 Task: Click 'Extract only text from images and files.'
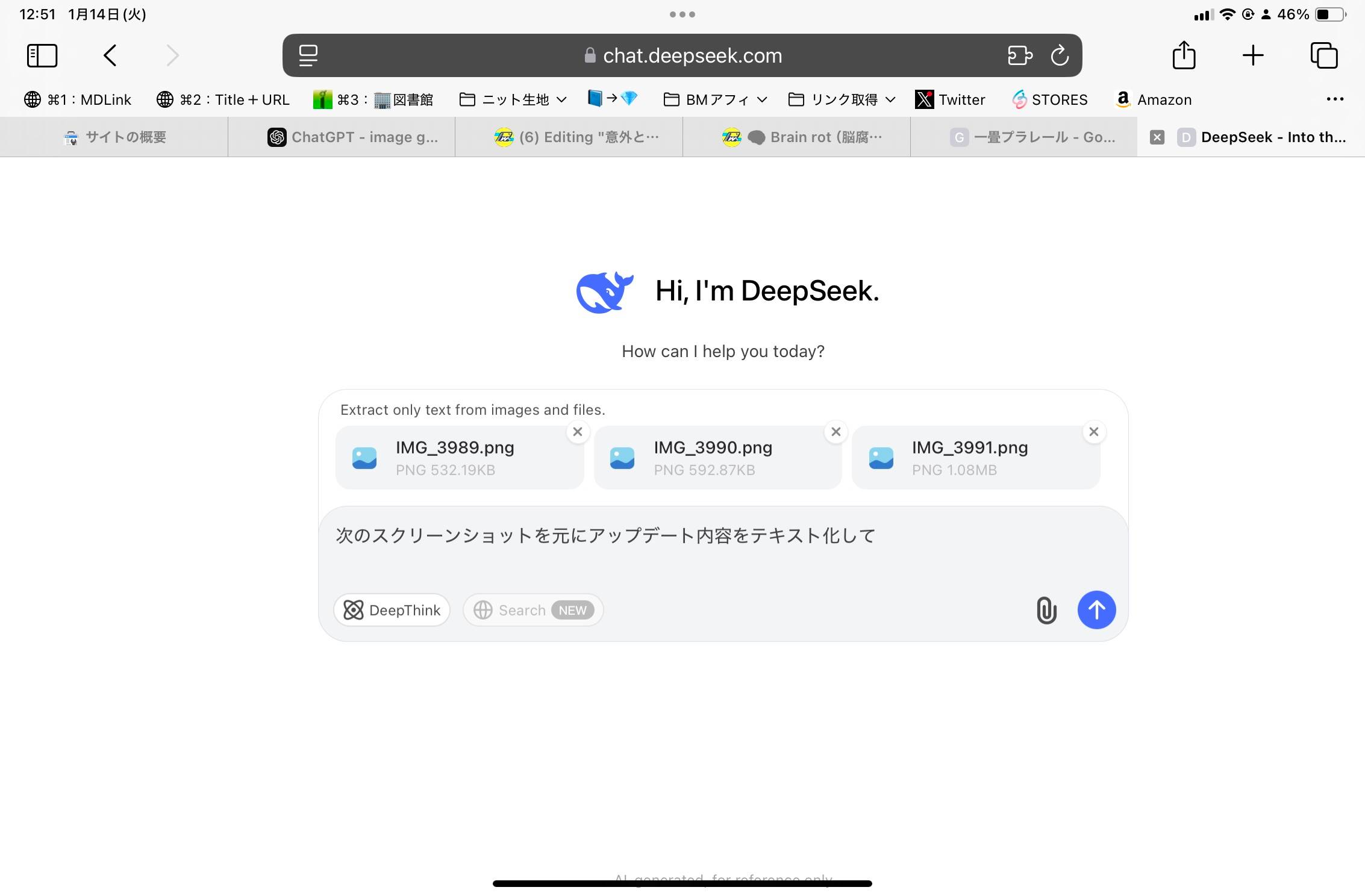pyautogui.click(x=473, y=410)
